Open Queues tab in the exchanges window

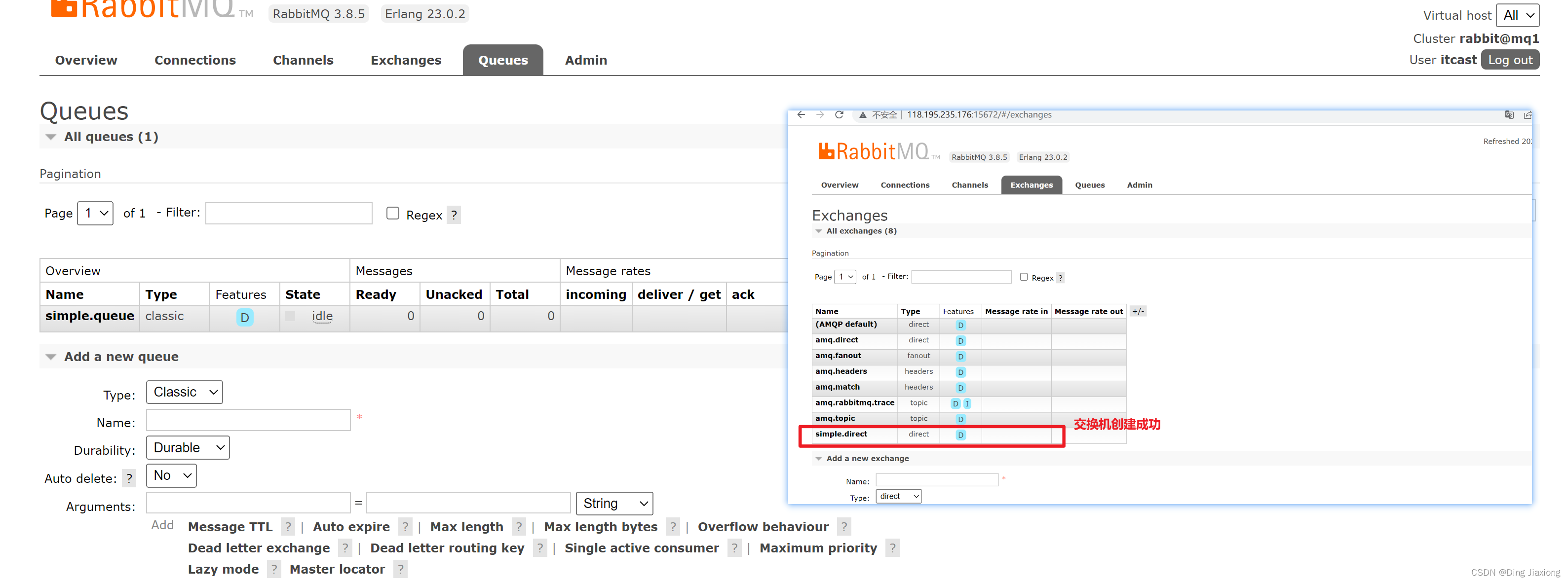1090,185
